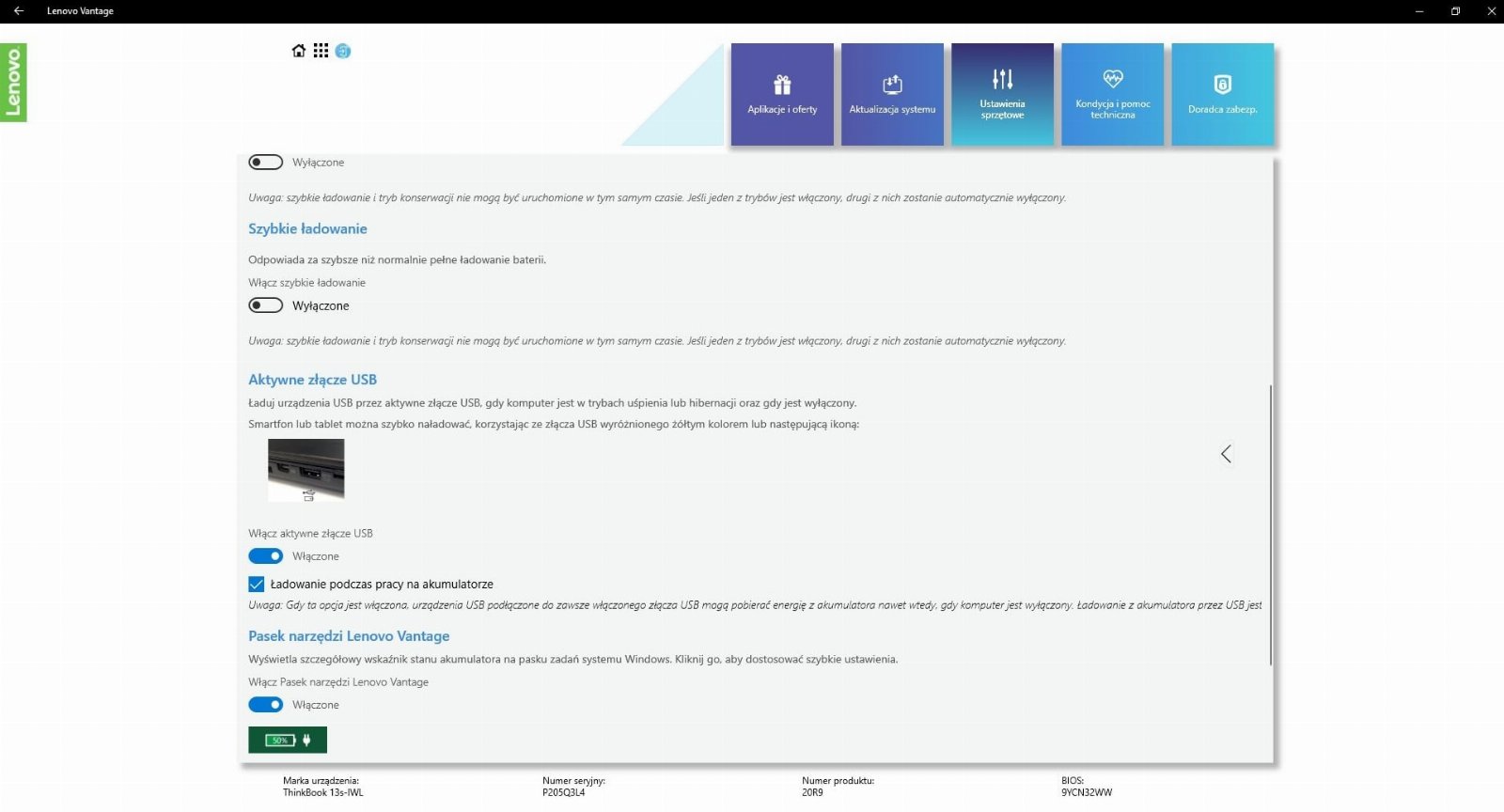Click the Szybkie ładowanie heading

tap(307, 228)
